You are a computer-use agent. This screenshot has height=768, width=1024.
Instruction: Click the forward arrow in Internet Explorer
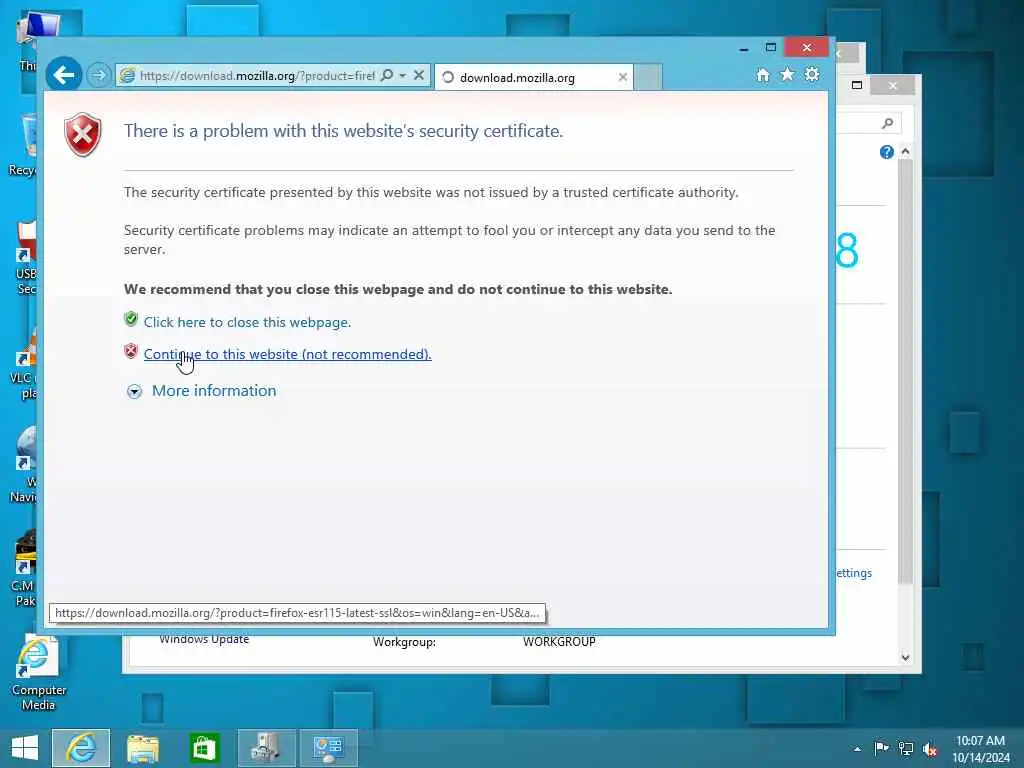99,75
